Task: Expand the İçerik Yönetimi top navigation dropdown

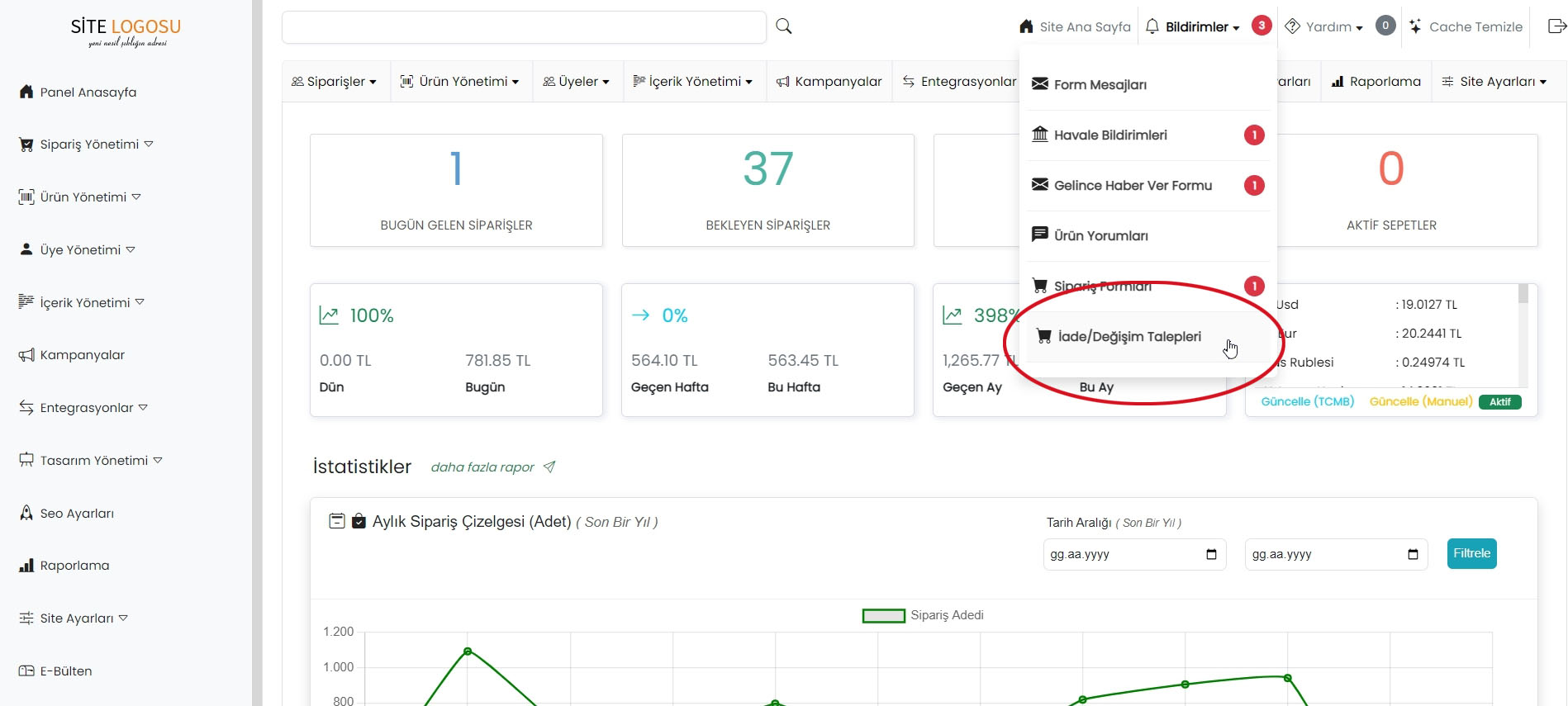Action: tap(692, 82)
